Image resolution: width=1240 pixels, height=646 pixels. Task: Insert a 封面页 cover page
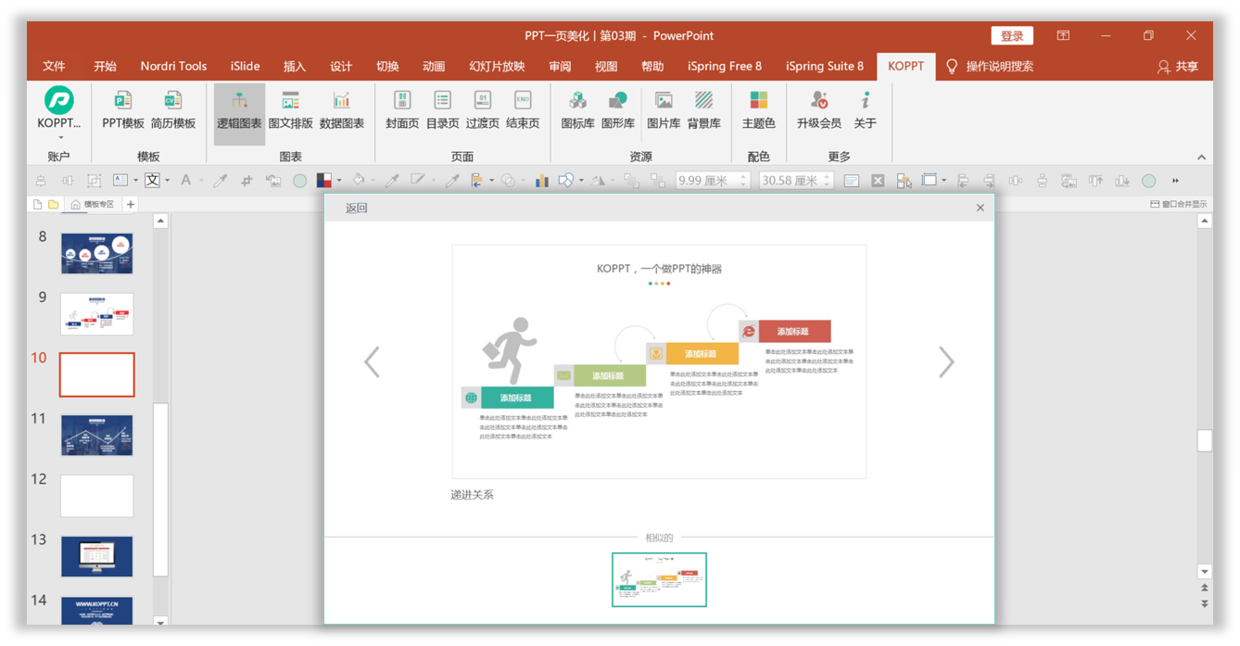click(x=402, y=110)
